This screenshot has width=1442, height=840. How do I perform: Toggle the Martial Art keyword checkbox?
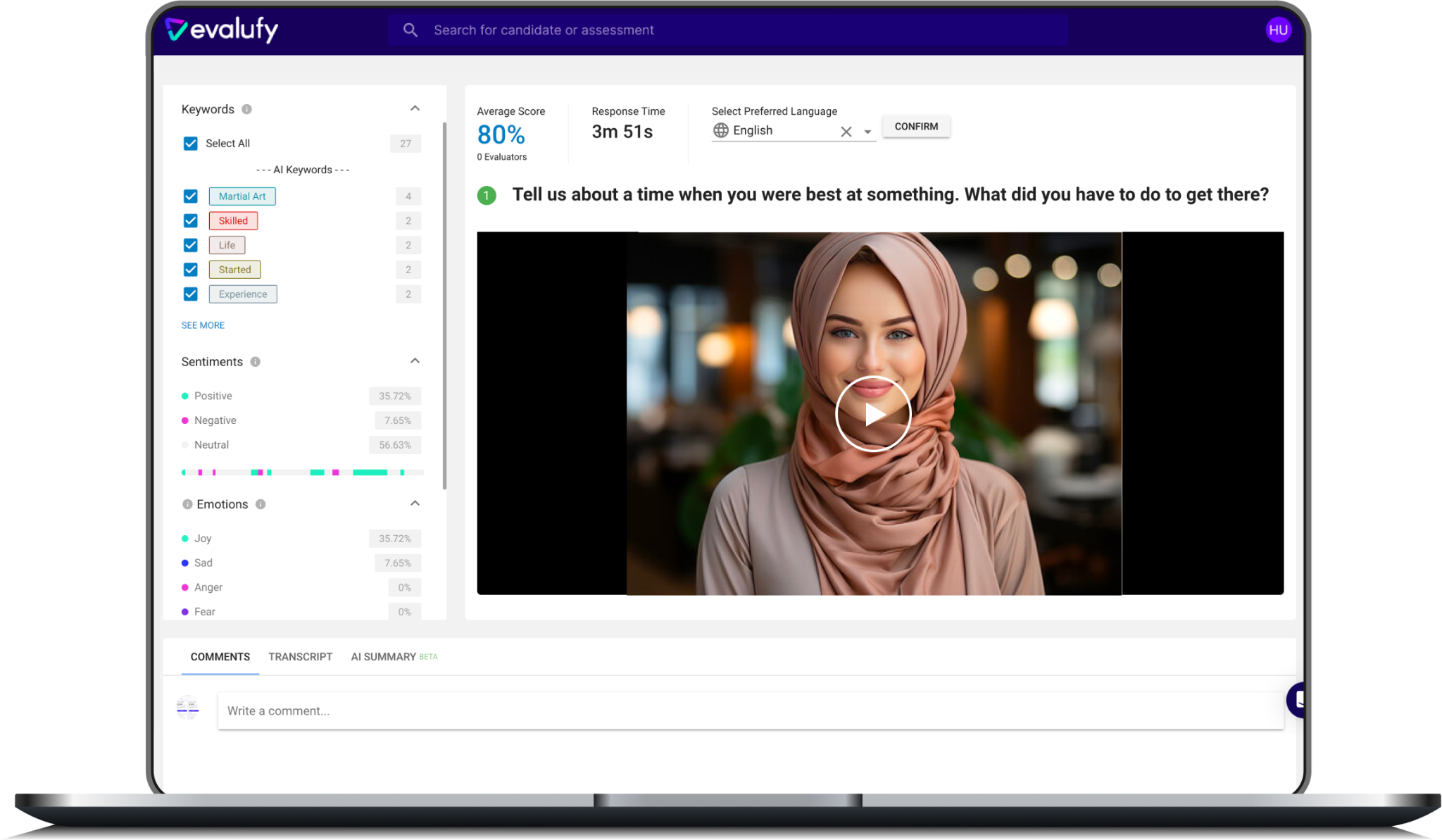(190, 196)
